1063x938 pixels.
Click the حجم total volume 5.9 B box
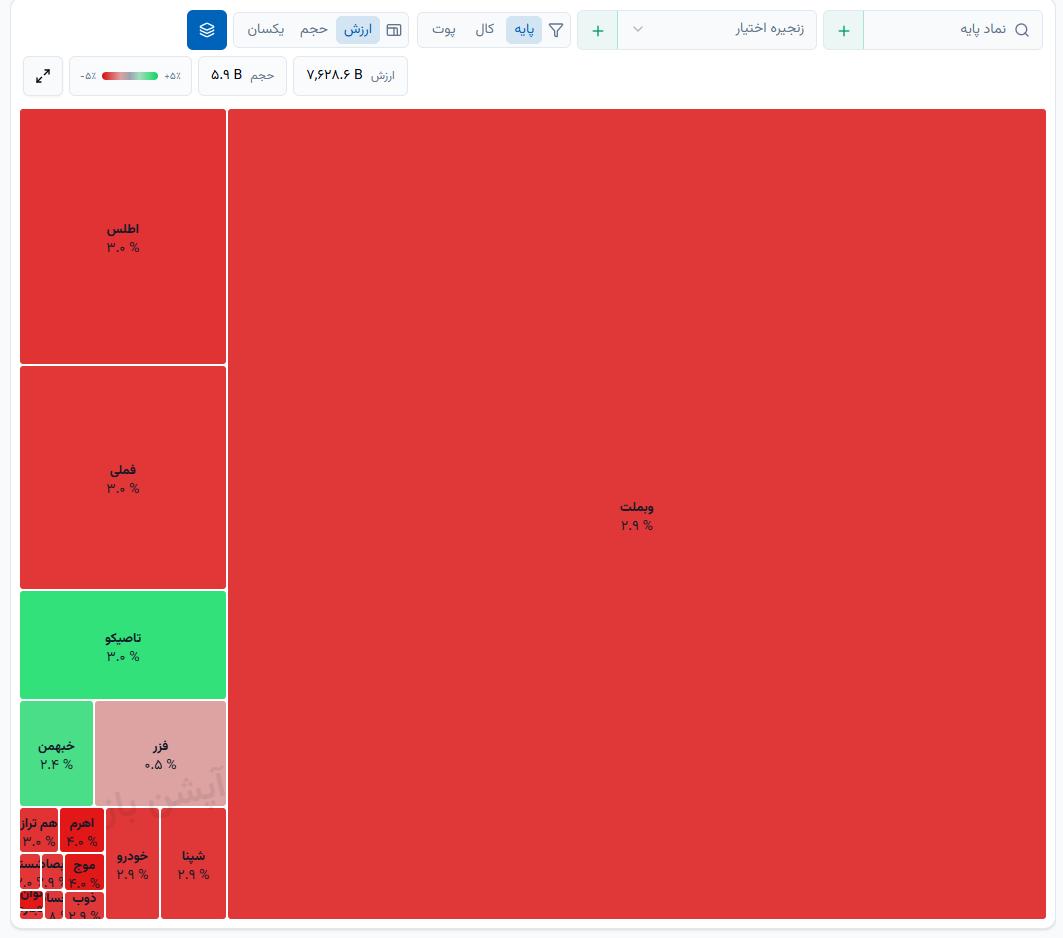tap(243, 76)
